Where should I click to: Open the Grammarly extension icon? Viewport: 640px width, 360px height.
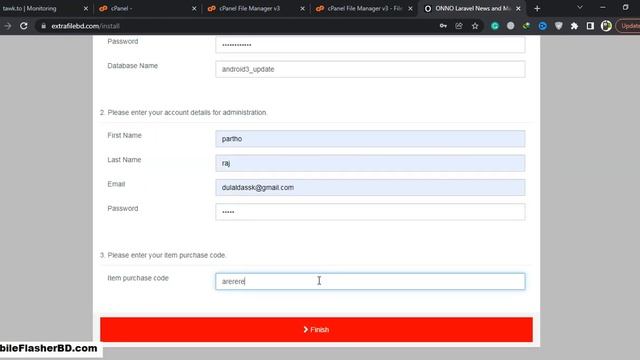coord(495,26)
